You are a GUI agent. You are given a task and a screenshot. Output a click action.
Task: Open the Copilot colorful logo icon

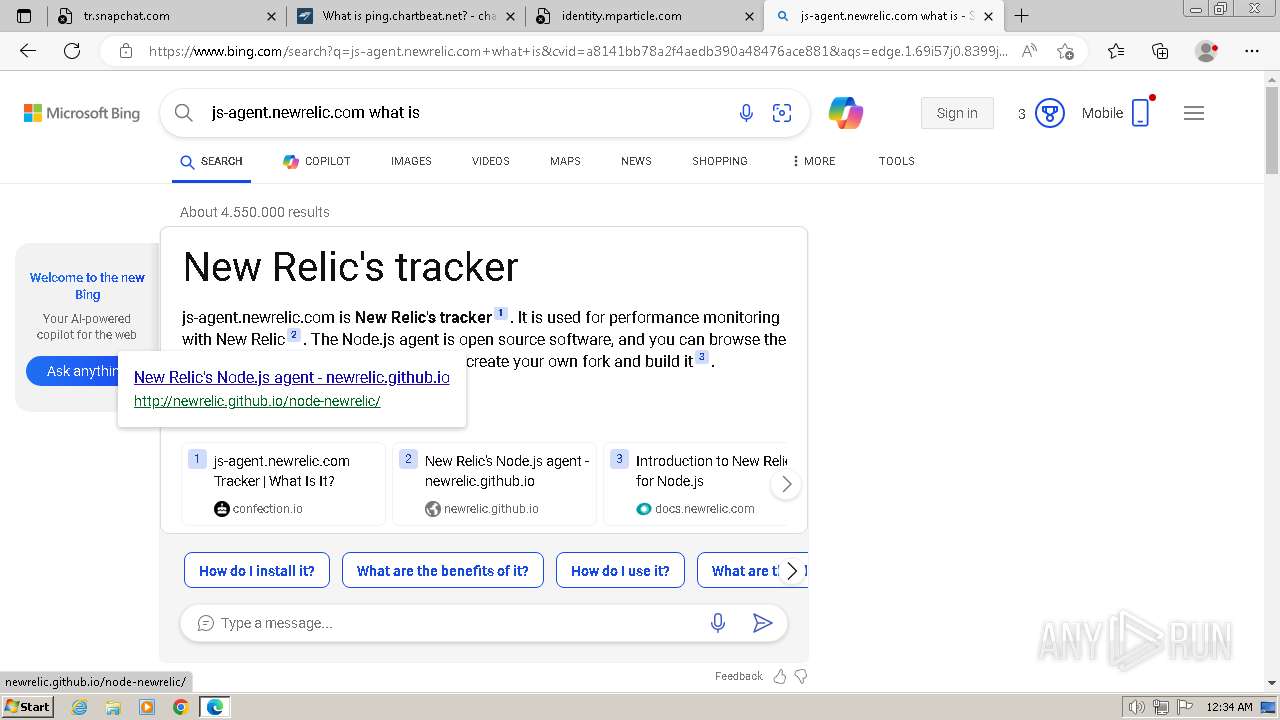tap(846, 113)
